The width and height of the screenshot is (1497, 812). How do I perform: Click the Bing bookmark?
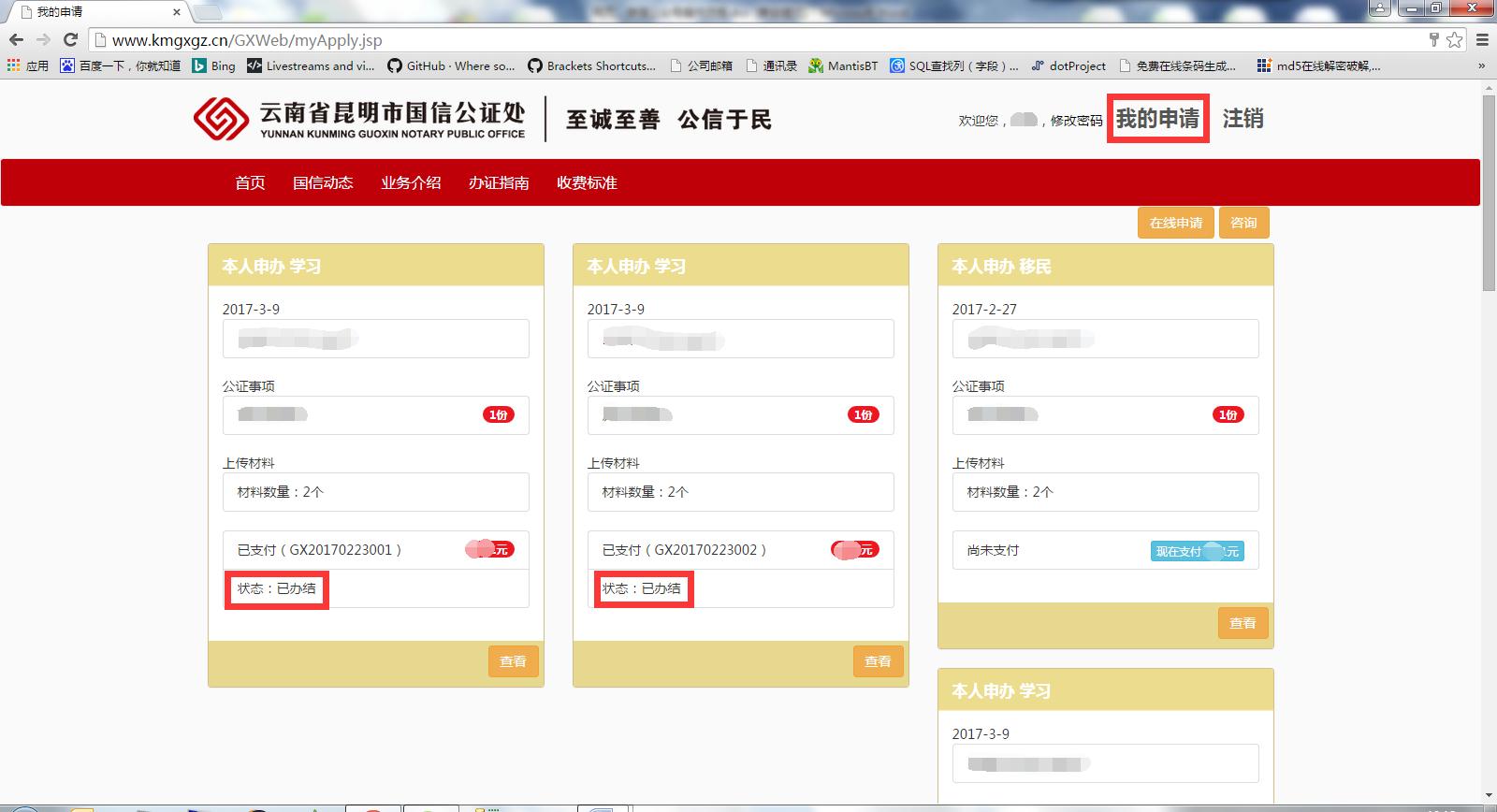214,65
